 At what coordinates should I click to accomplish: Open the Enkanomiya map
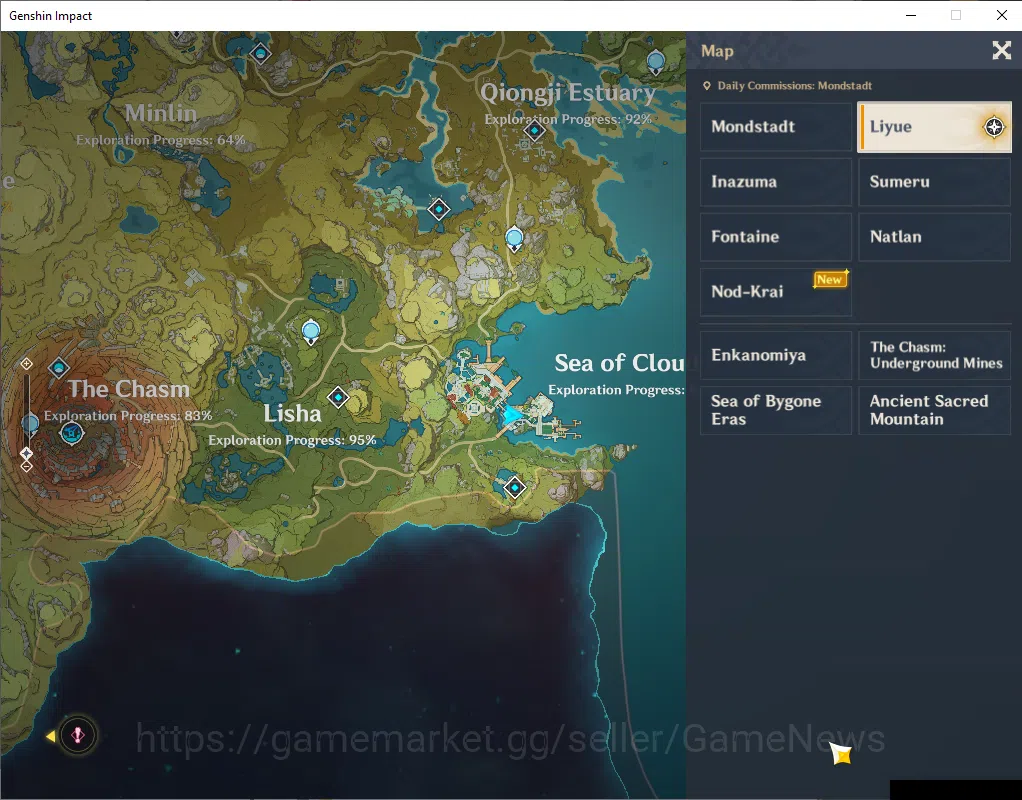click(776, 355)
